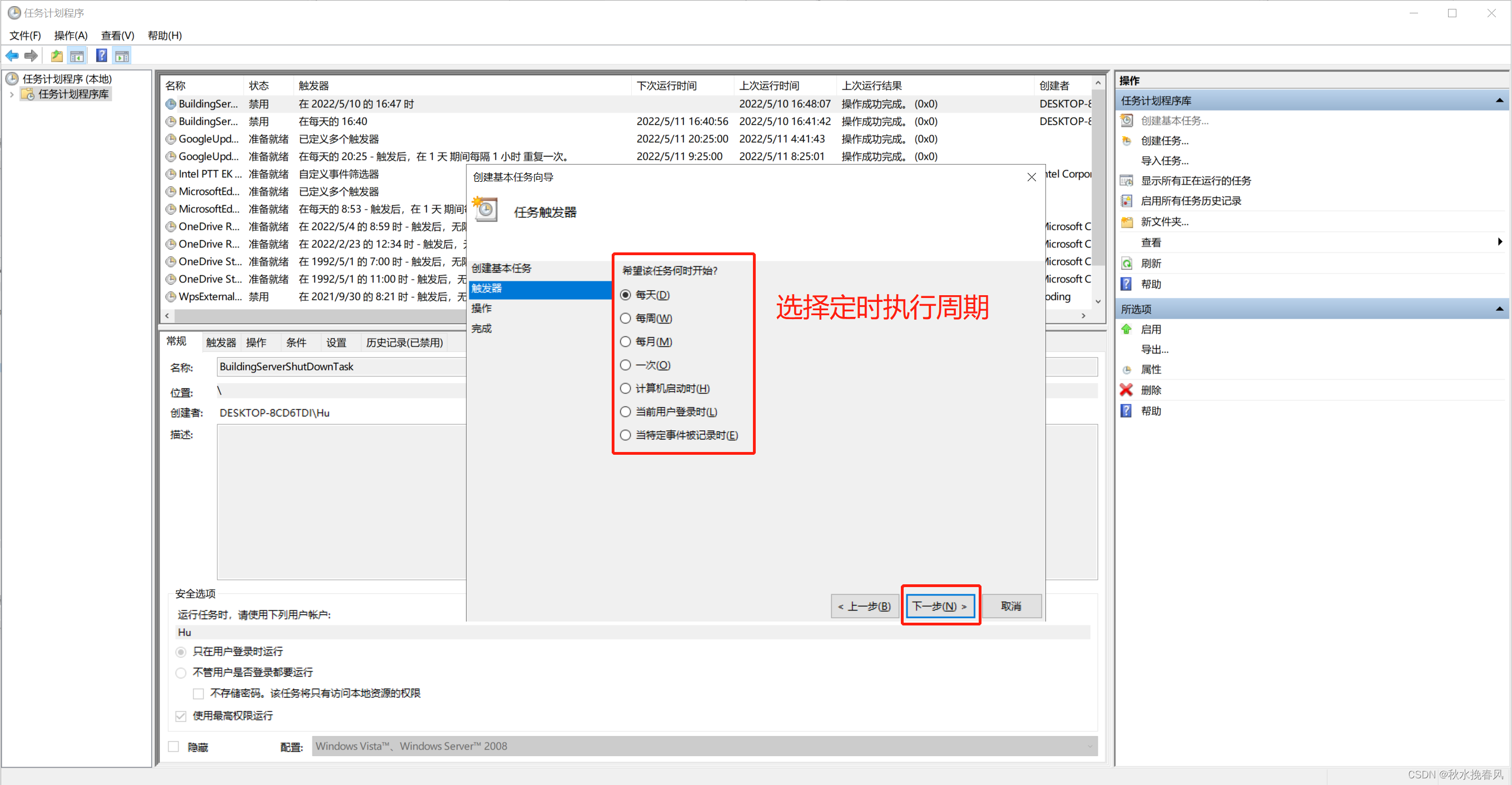Click the 导入任务... action link
1512x785 pixels.
1164,161
